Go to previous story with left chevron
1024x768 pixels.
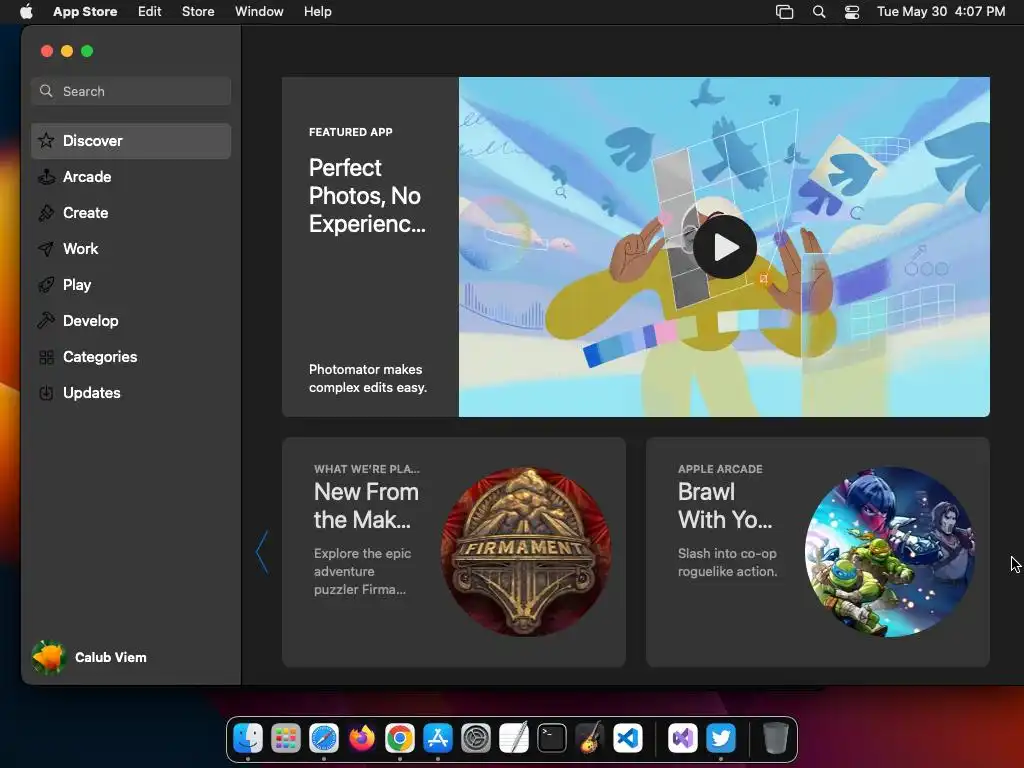tap(262, 552)
